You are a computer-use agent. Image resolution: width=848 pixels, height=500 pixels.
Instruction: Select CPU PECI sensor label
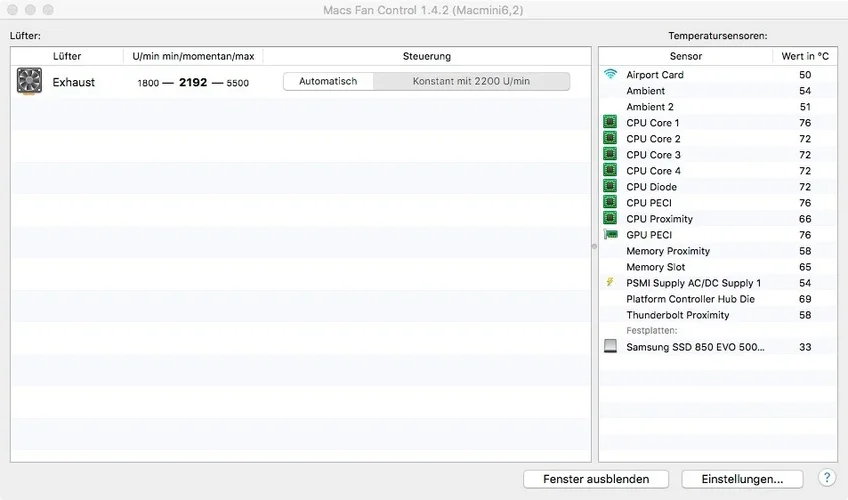[649, 203]
